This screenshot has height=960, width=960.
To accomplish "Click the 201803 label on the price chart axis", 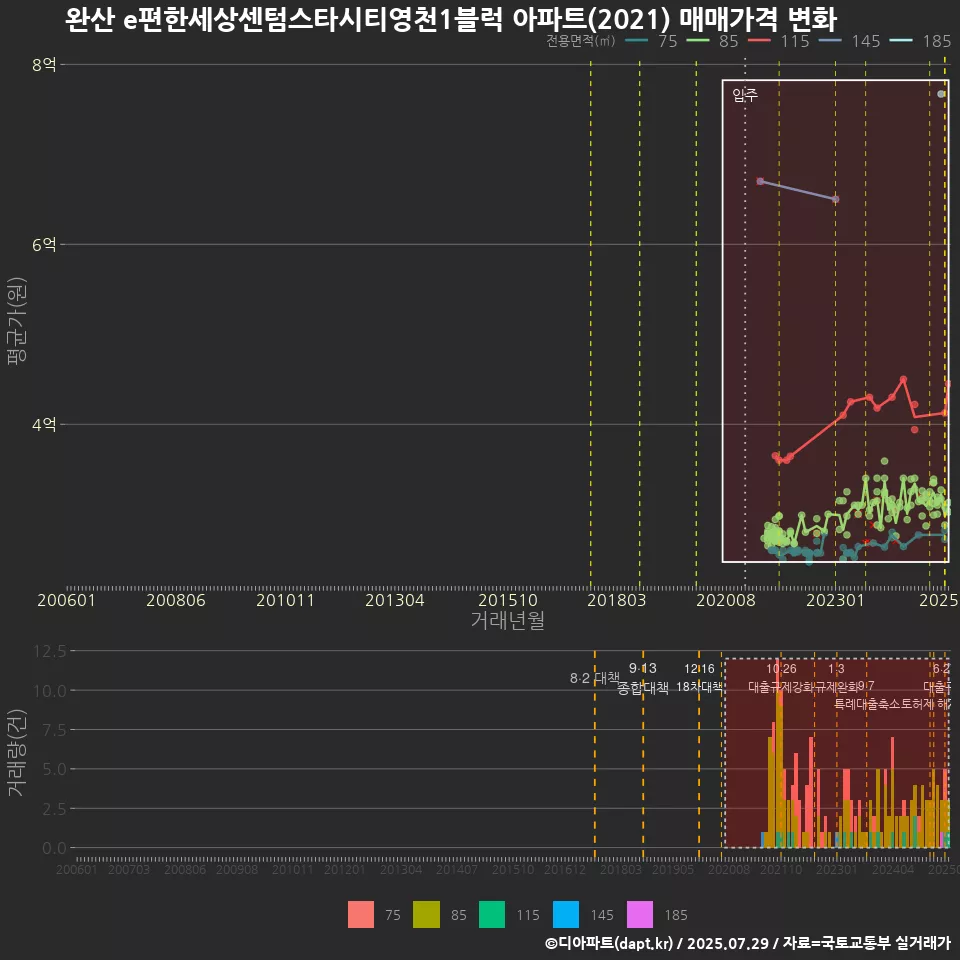I will coord(617,600).
